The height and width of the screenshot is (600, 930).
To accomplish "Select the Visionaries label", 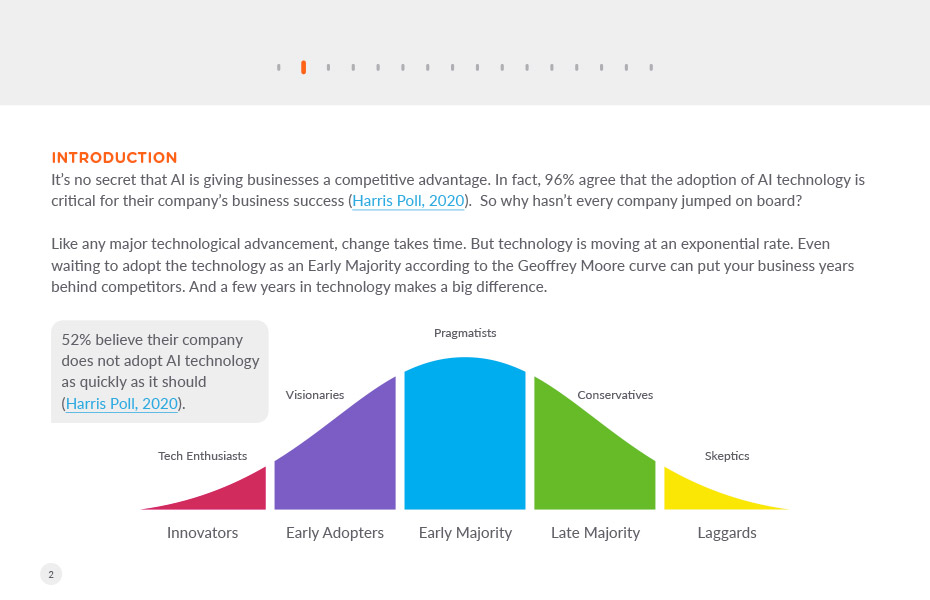I will click(x=314, y=395).
